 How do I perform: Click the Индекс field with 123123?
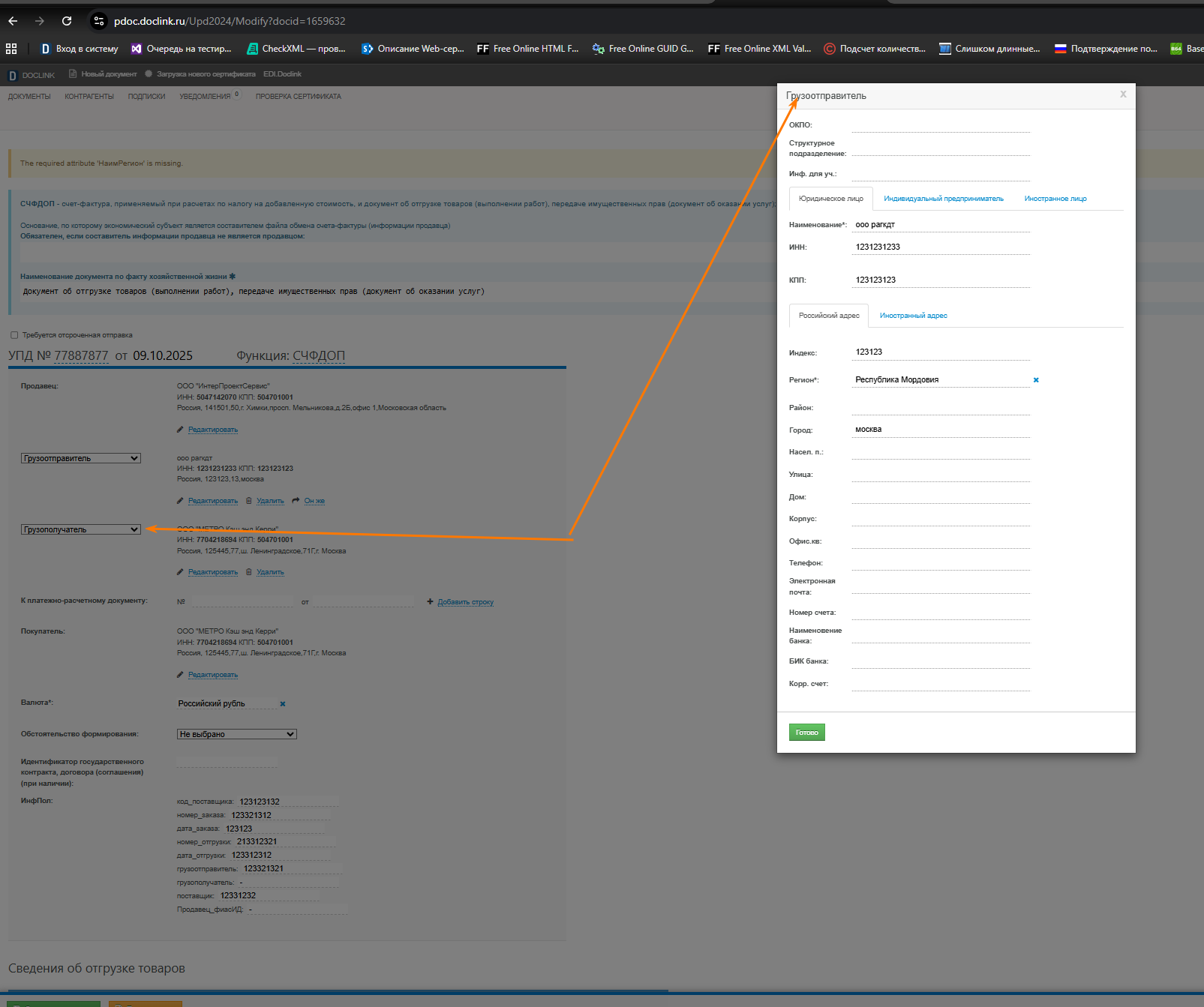[x=941, y=352]
